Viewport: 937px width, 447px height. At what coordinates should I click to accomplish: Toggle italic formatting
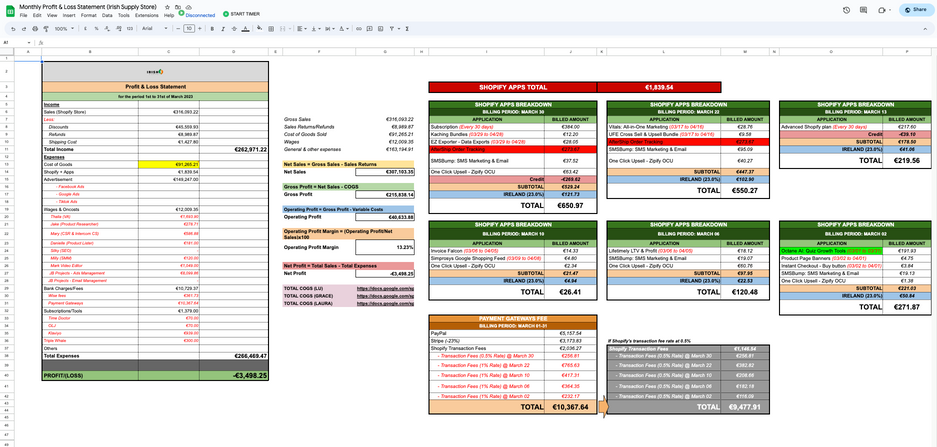222,29
